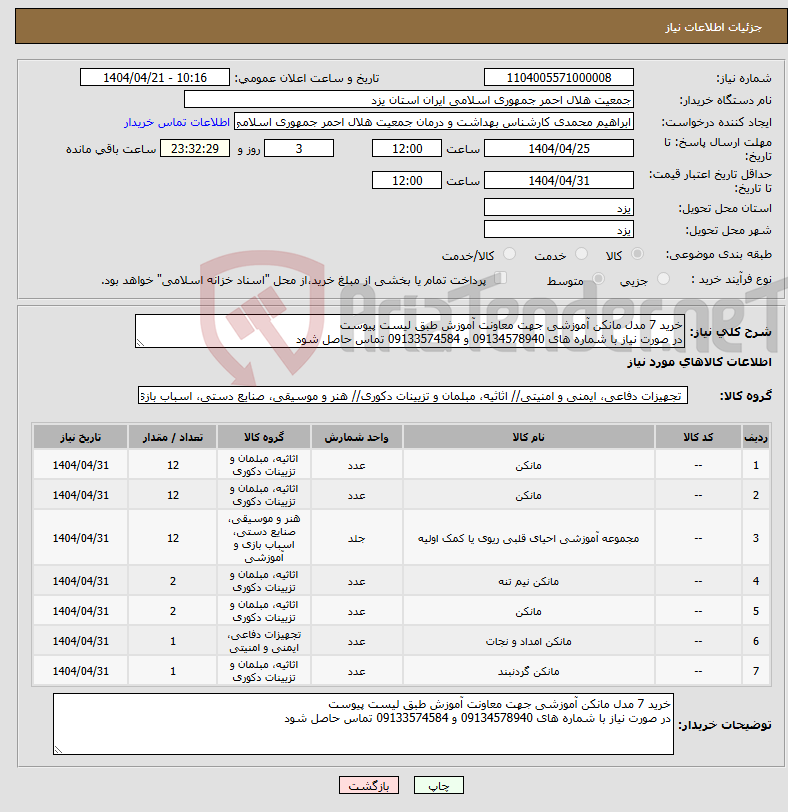
Task: Click the group cell تجهیزات دفاعی، ایمنی و امنیتی
Action: coord(264,641)
